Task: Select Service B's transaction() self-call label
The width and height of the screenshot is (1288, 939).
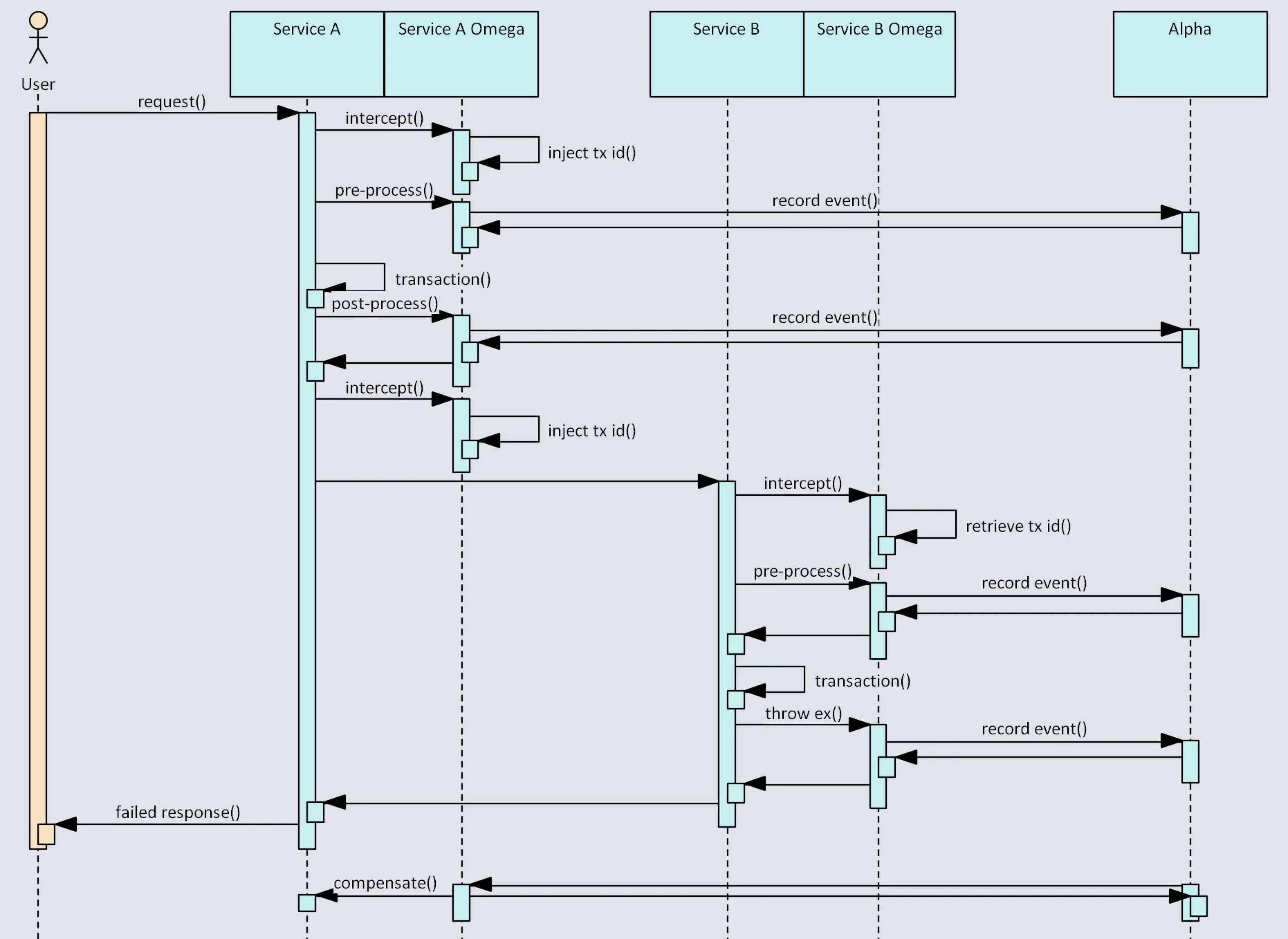Action: (x=862, y=681)
